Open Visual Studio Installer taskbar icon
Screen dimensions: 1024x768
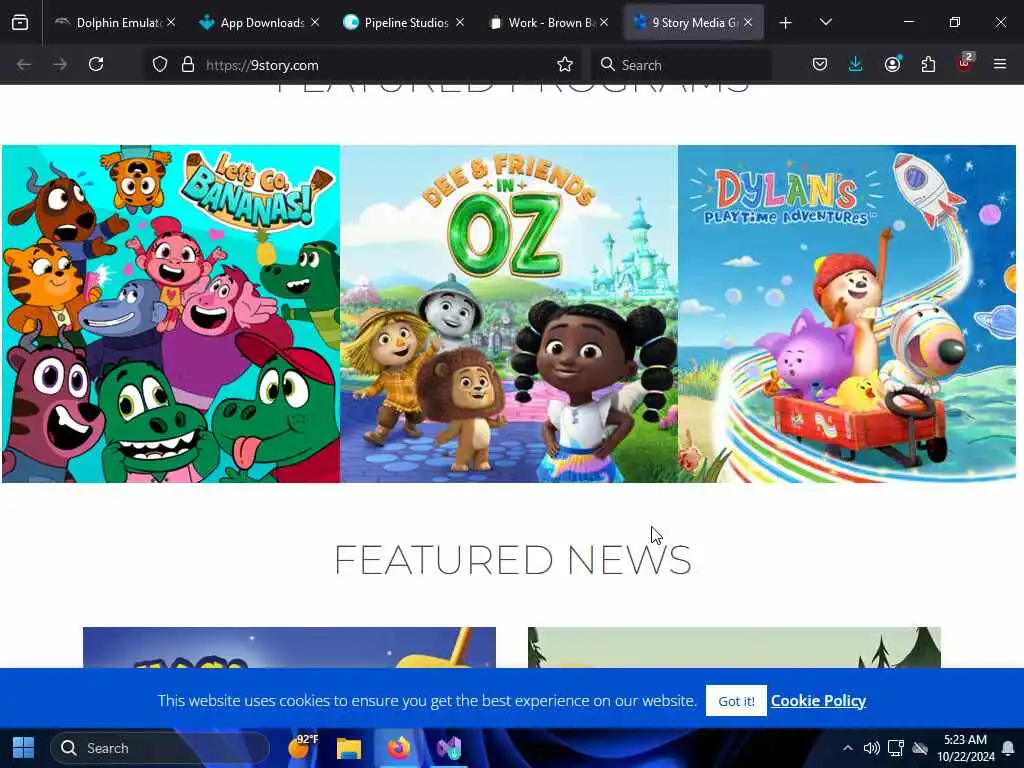[x=449, y=748]
